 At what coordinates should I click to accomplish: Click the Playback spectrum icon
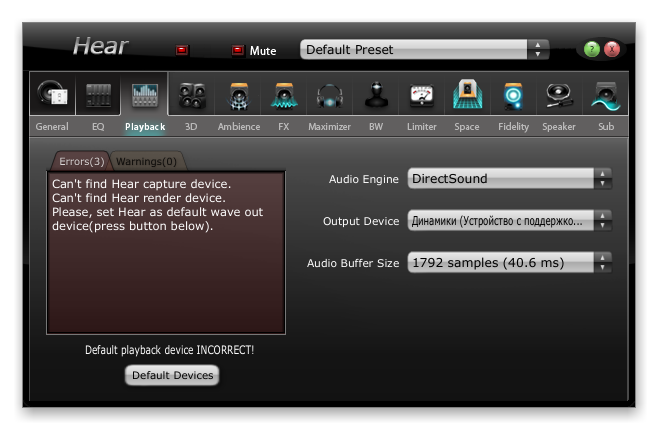pos(145,94)
